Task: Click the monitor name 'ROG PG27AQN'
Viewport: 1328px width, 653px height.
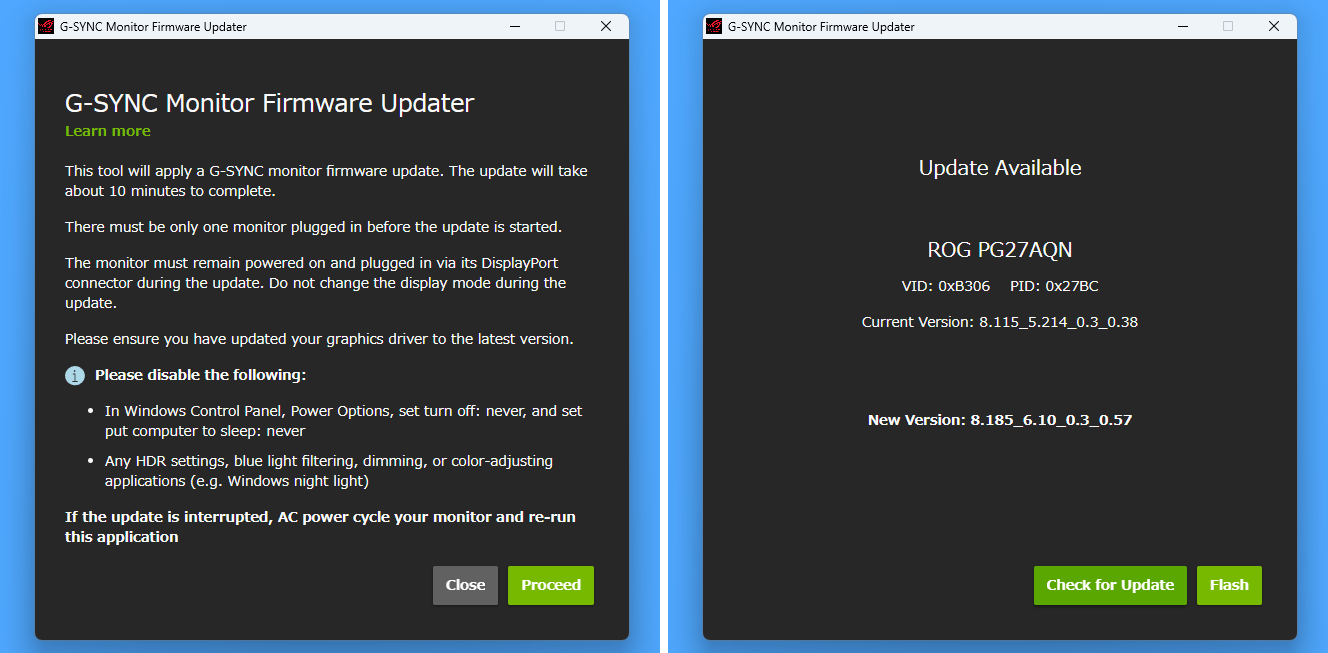Action: coord(1000,250)
